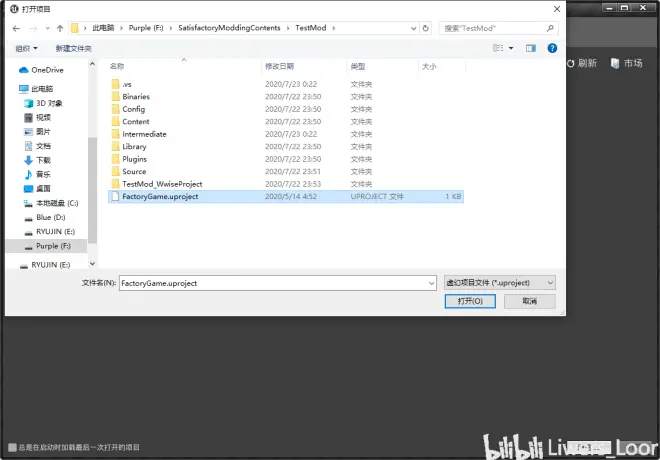Click TestMod in the address path
The height and width of the screenshot is (460, 660).
click(x=311, y=28)
